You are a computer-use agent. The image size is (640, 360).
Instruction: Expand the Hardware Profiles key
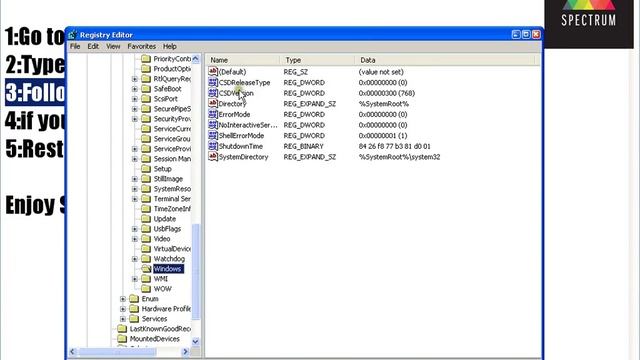click(123, 309)
